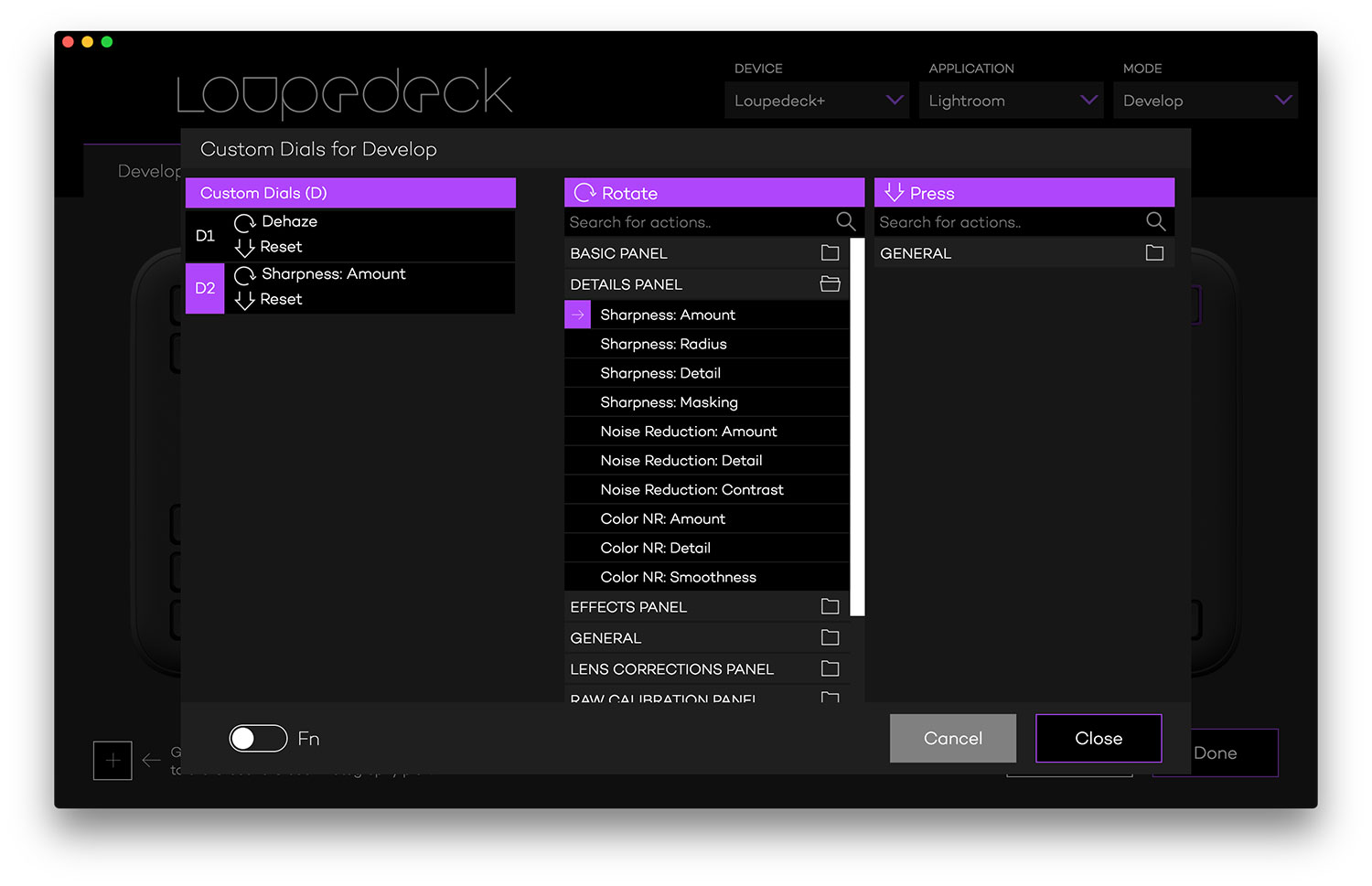Select Sharpness: Amount in Rotate list
The image size is (1372, 886).
click(707, 315)
